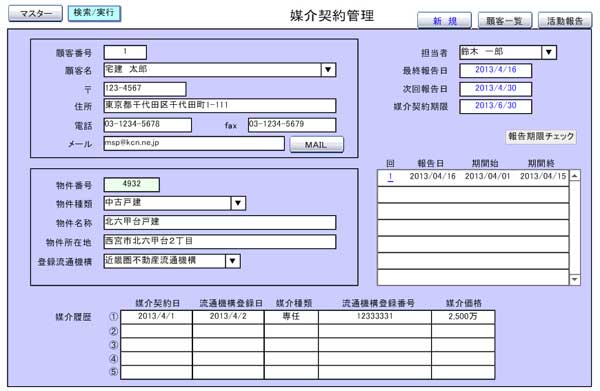
Task: Click the 物件種類 field 中古戸建
Action: [168, 203]
